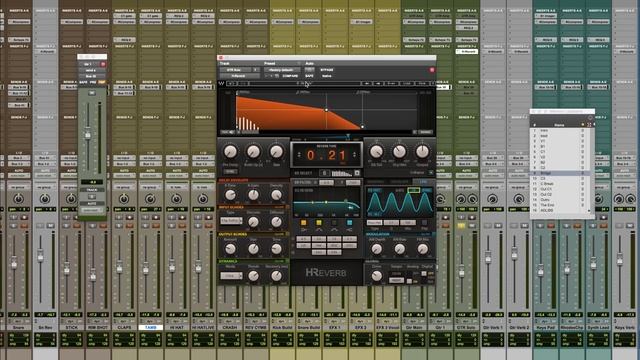640x360 pixels.
Task: Open the Input Echoes Type dropdown
Action: (x=231, y=221)
